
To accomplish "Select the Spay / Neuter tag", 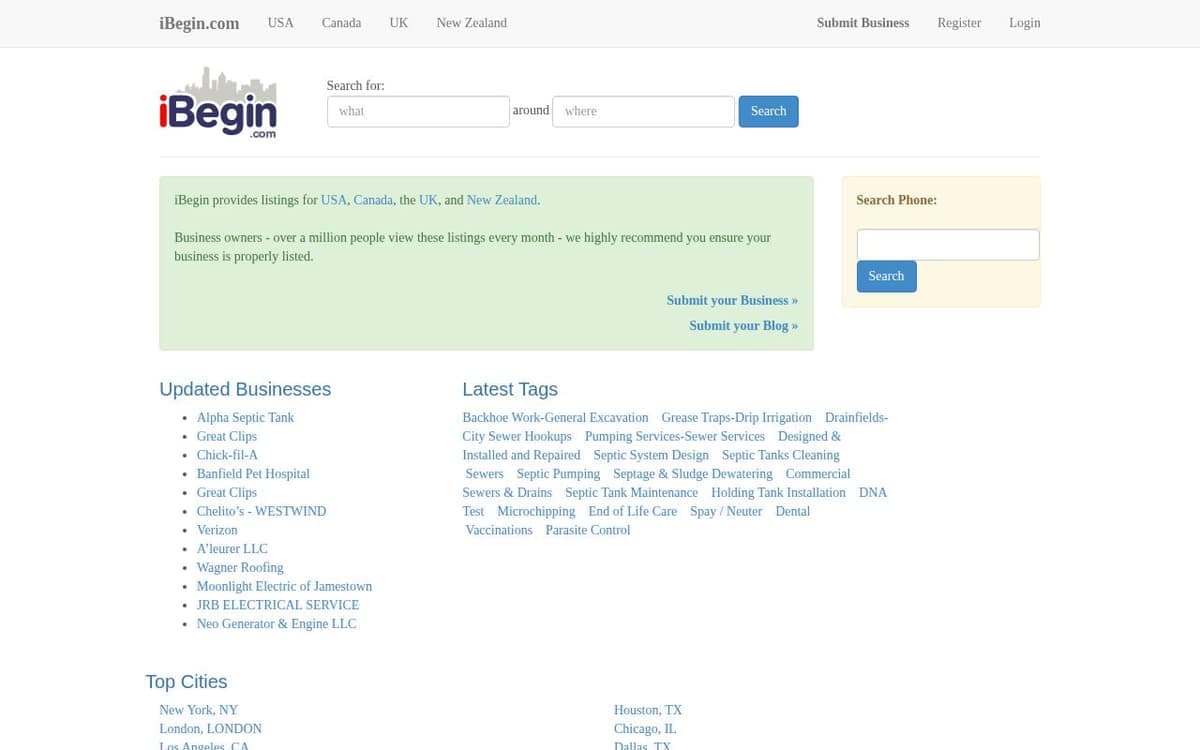I will tap(726, 511).
